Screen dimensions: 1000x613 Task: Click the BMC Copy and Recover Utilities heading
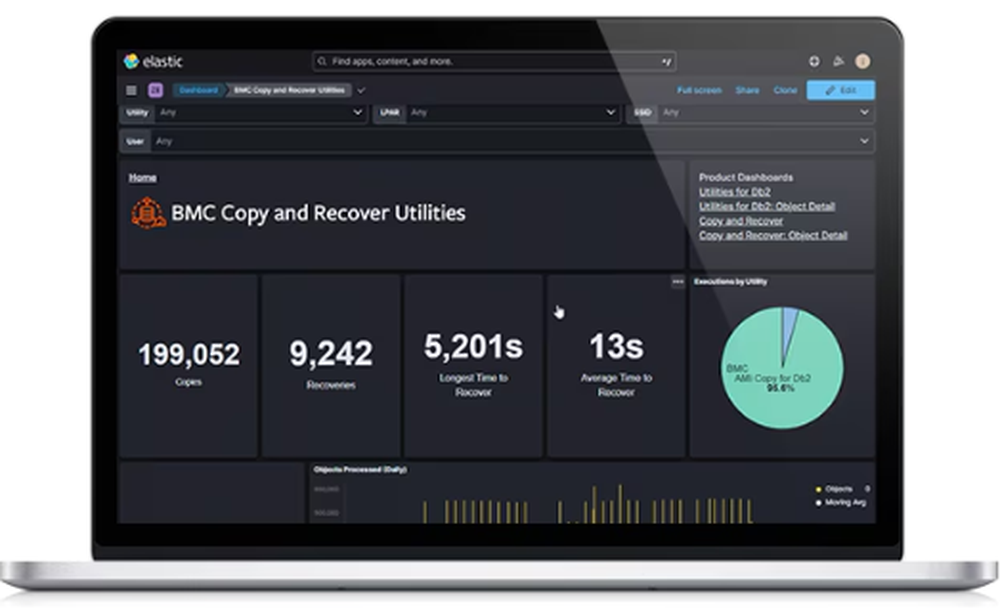coord(318,213)
